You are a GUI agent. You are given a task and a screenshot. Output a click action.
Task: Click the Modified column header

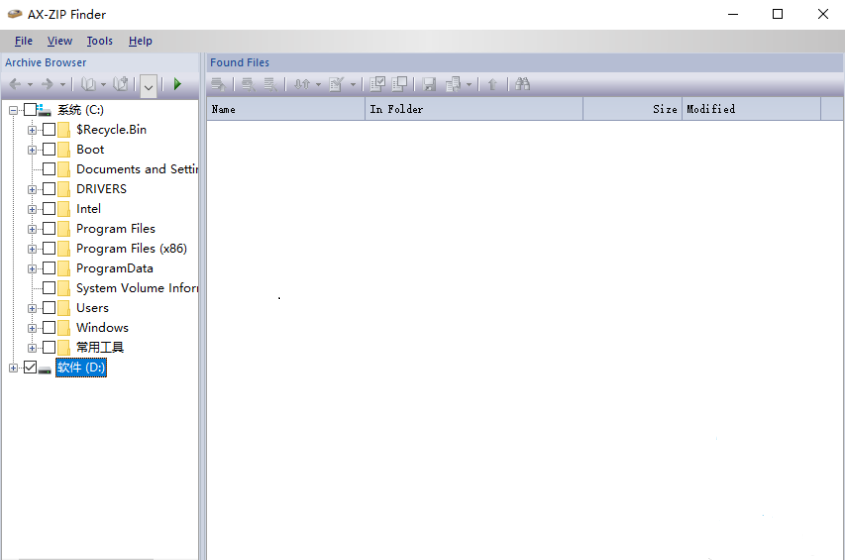750,109
